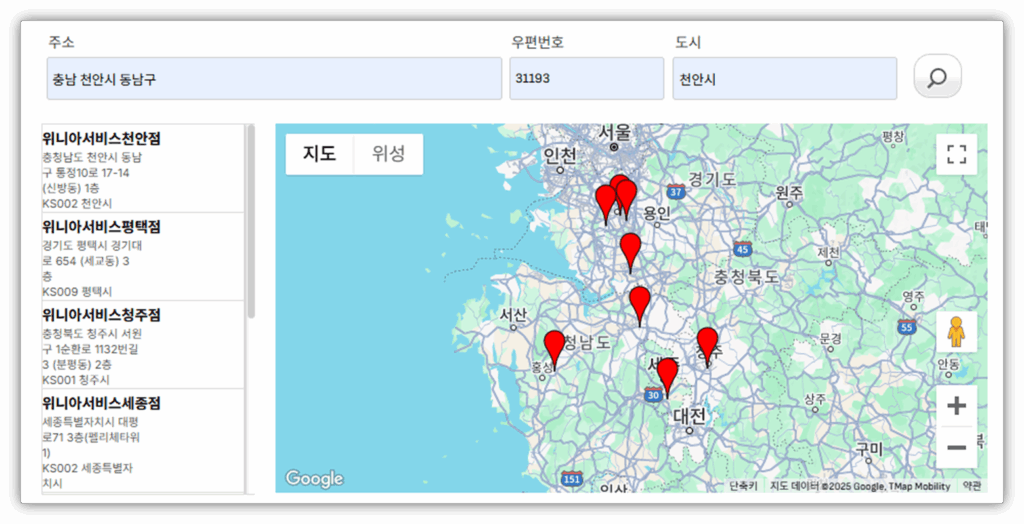This screenshot has height=524, width=1024.
Task: Click the 구미 label on the map
Action: pos(869,450)
